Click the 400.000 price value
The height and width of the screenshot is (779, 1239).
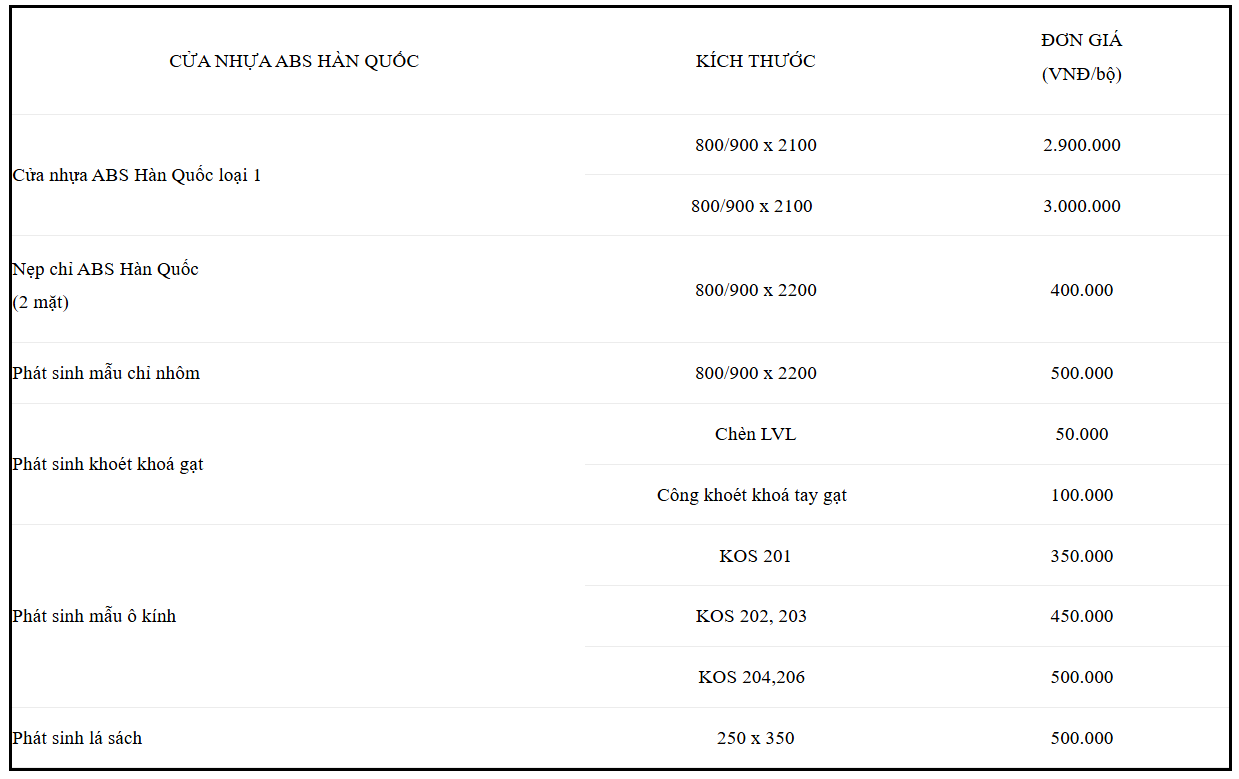1081,290
